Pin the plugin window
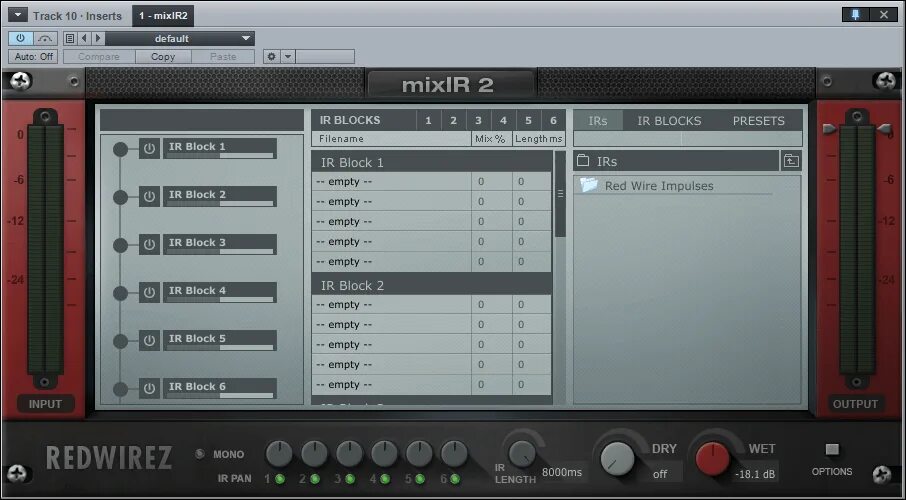Screen dimensions: 906x500 tap(856, 15)
